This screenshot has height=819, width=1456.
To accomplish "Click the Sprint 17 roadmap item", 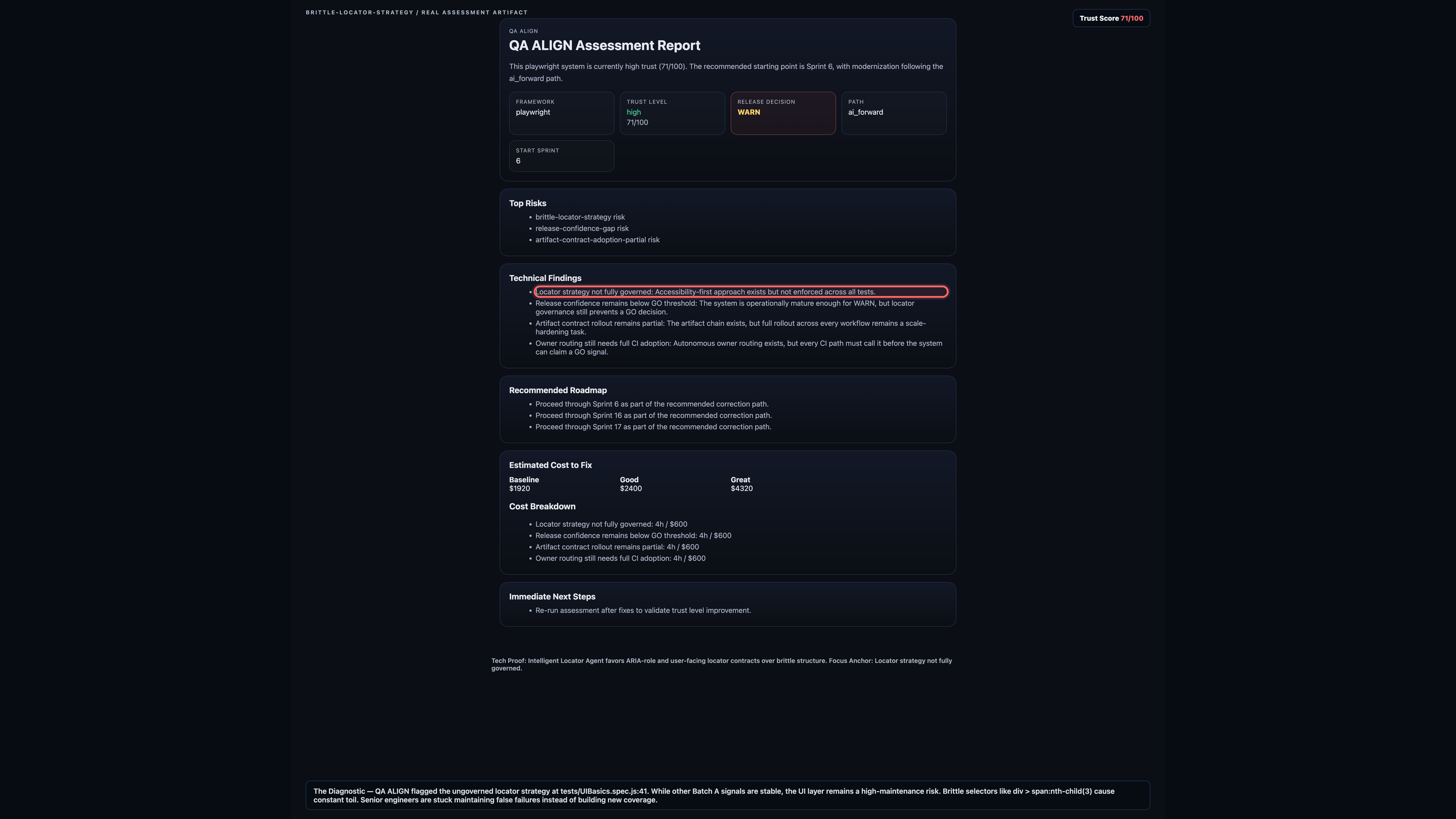I will pyautogui.click(x=653, y=427).
